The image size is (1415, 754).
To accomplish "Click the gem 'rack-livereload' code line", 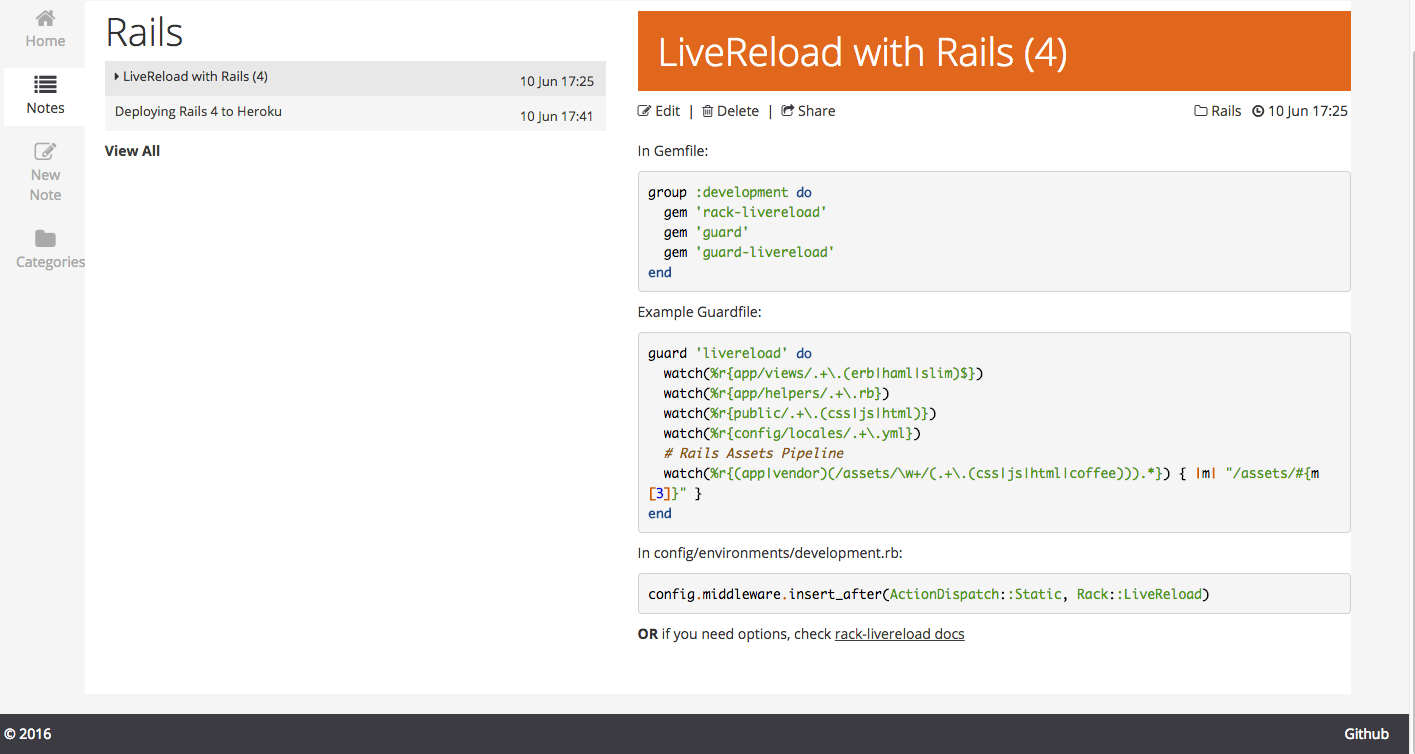I will (x=745, y=212).
